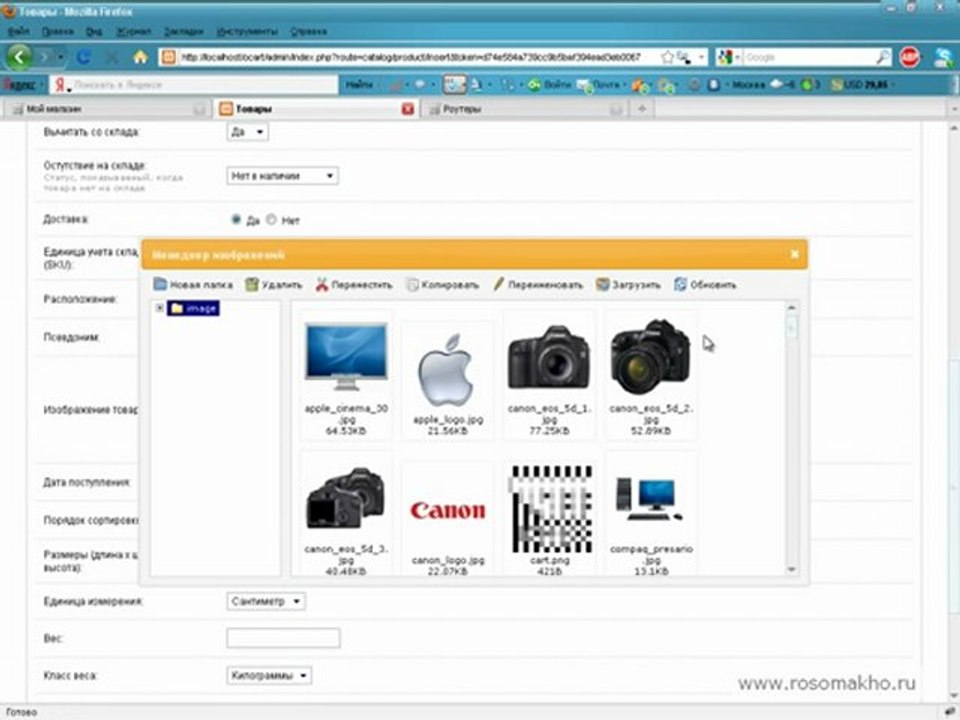Viewport: 960px width, 720px height.
Task: Click the Удалить delete tool
Action: (x=274, y=285)
